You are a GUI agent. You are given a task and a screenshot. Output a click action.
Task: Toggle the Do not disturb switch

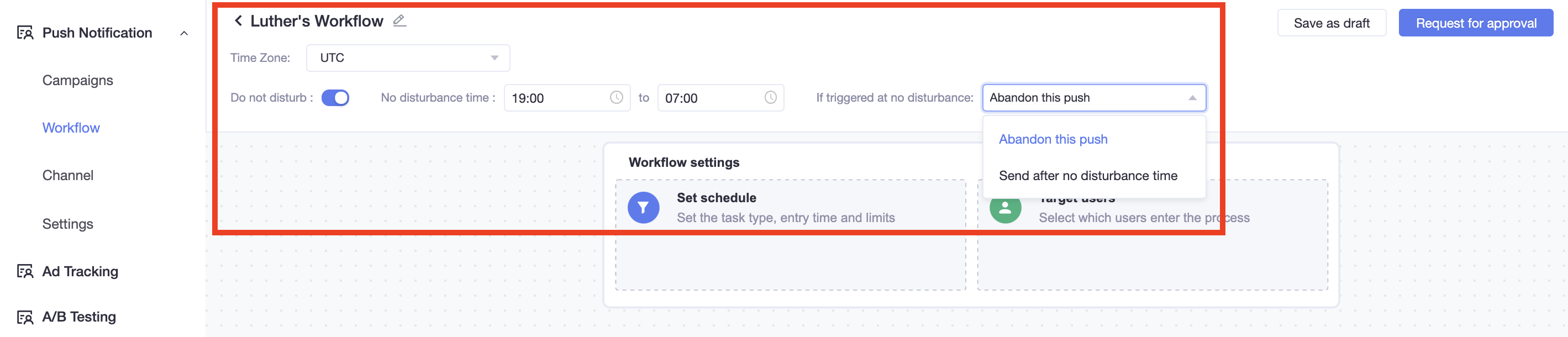point(335,97)
